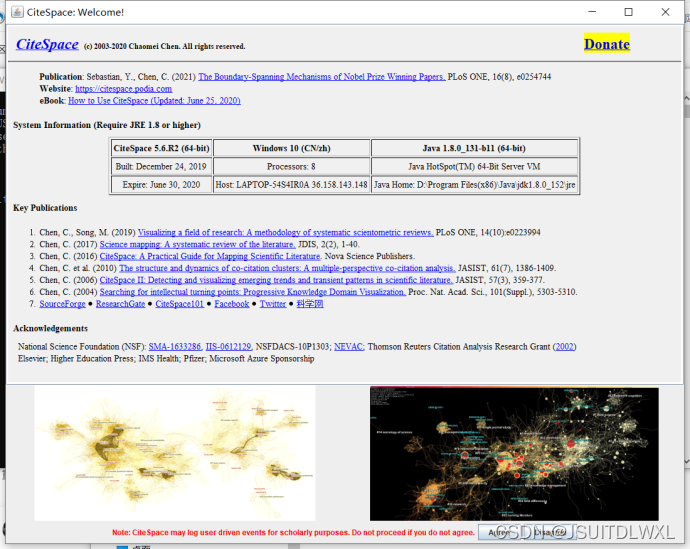Select the Host: LAPTOP-54S4IR0A cell
Viewport: 690px width, 549px height.
pos(291,185)
